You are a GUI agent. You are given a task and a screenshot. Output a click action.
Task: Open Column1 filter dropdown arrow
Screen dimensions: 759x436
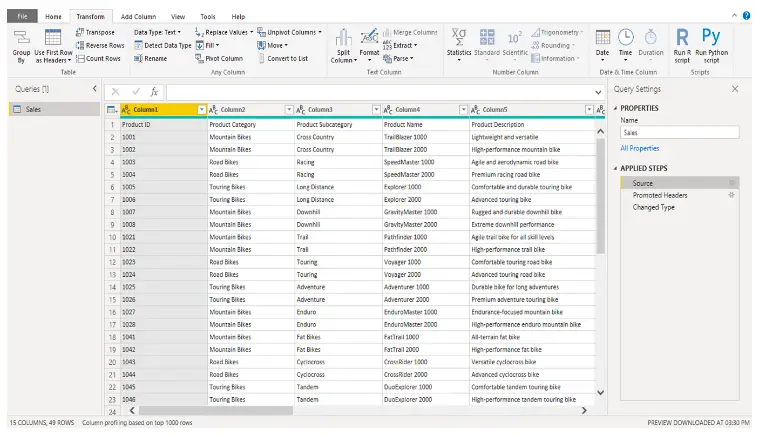[201, 109]
